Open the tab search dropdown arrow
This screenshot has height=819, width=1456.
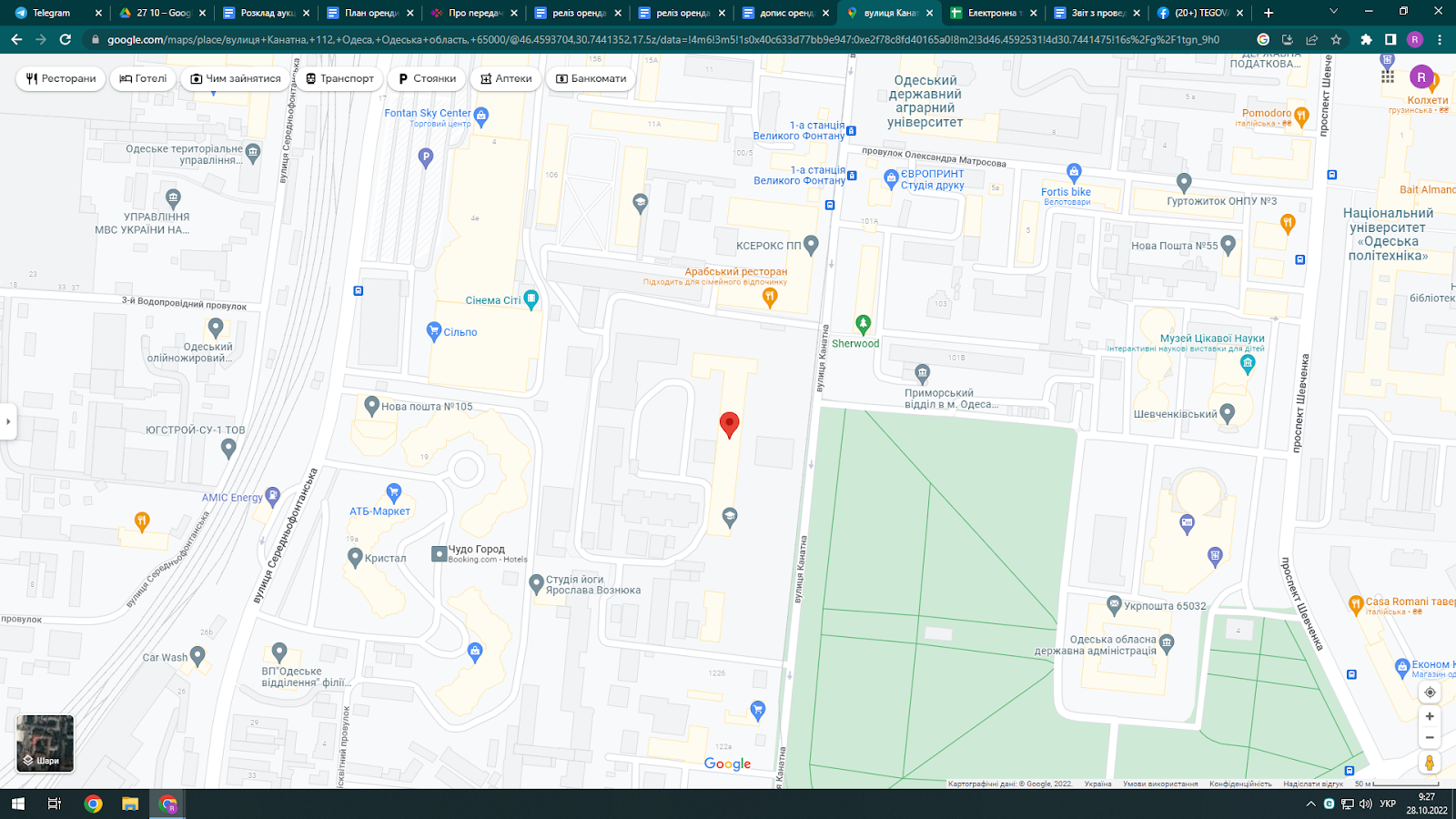[1333, 12]
